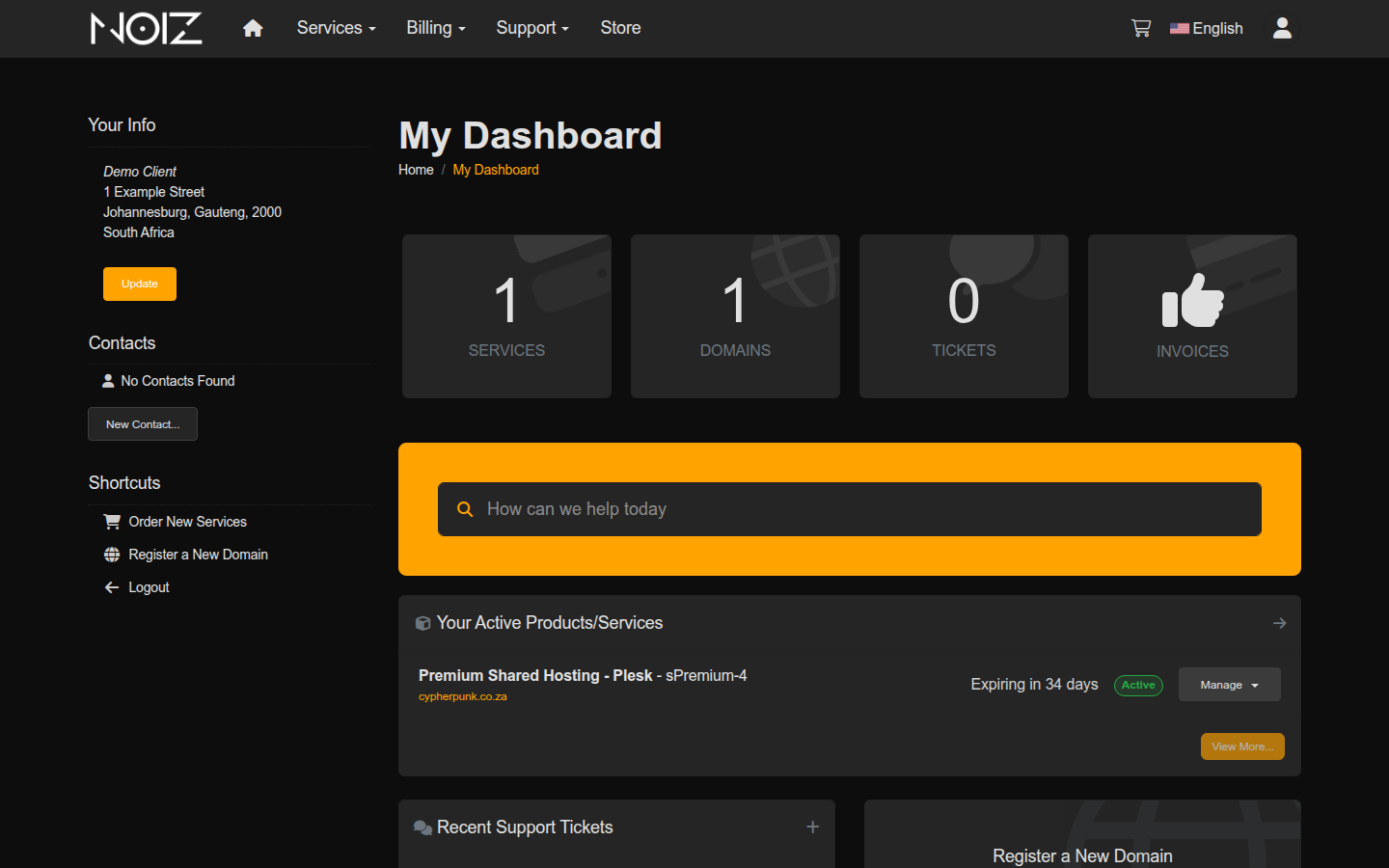Expand the Billing menu

436,28
